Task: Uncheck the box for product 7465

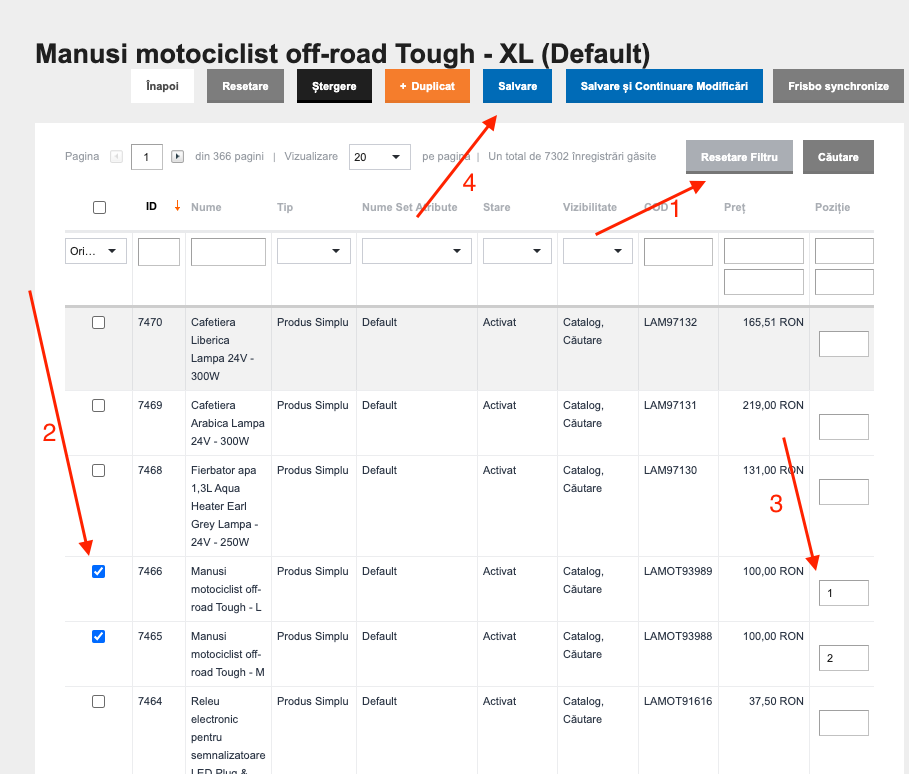Action: click(x=99, y=637)
